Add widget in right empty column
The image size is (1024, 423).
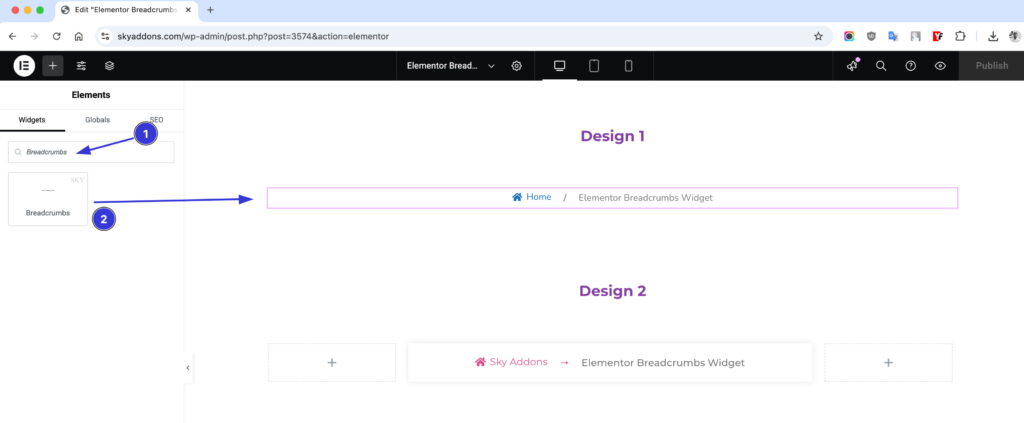pyautogui.click(x=888, y=363)
